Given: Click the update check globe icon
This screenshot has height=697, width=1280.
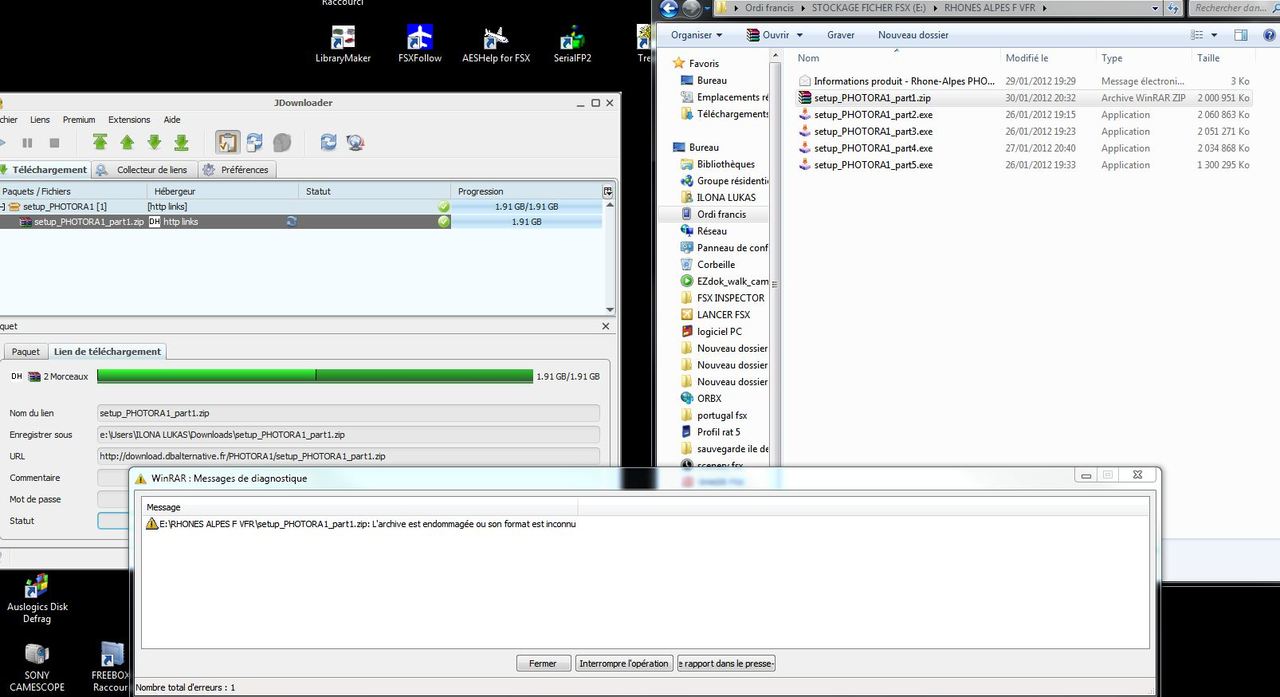Looking at the screenshot, I should coord(355,142).
